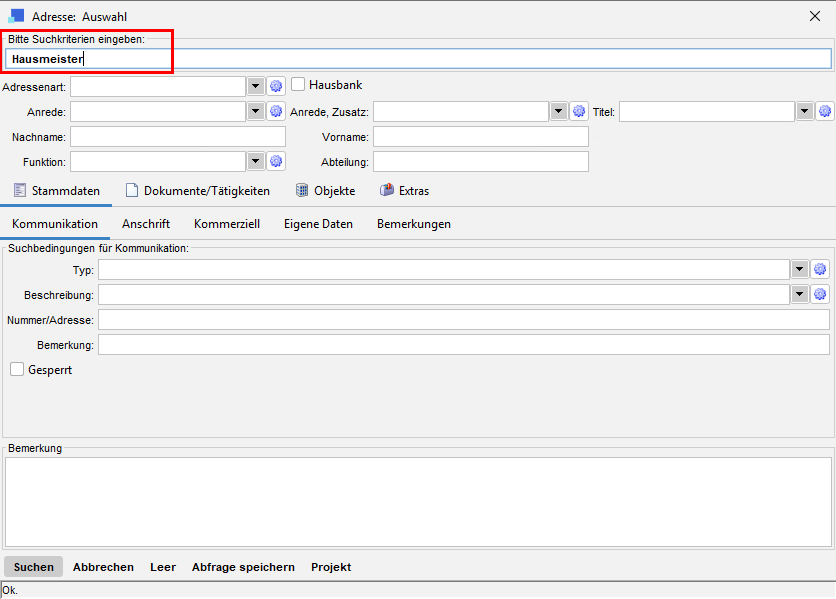Expand the Adressenart dropdown
The width and height of the screenshot is (836, 599).
pyautogui.click(x=255, y=87)
